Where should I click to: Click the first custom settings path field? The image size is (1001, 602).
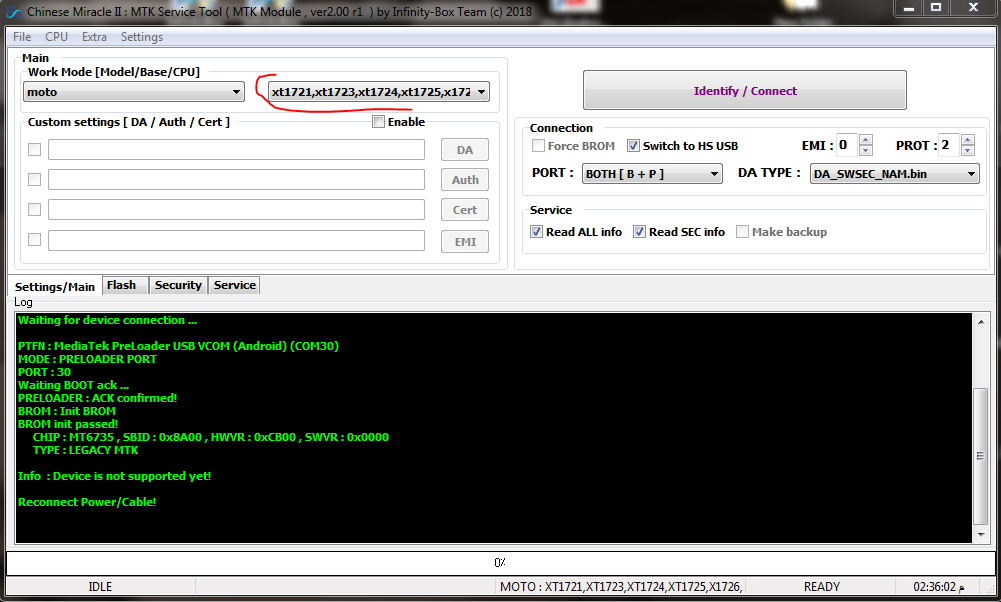click(x=236, y=150)
